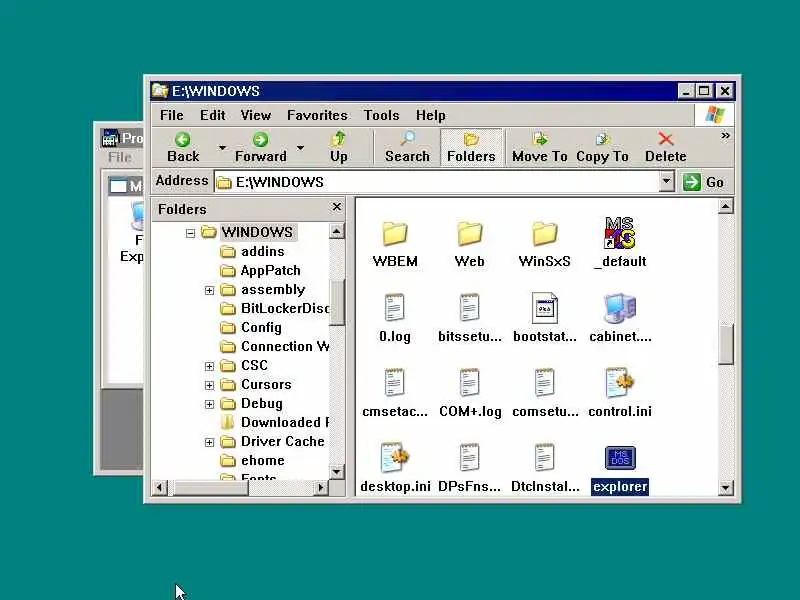Viewport: 800px width, 600px height.
Task: Select the WinSxS folder icon
Action: pyautogui.click(x=544, y=234)
